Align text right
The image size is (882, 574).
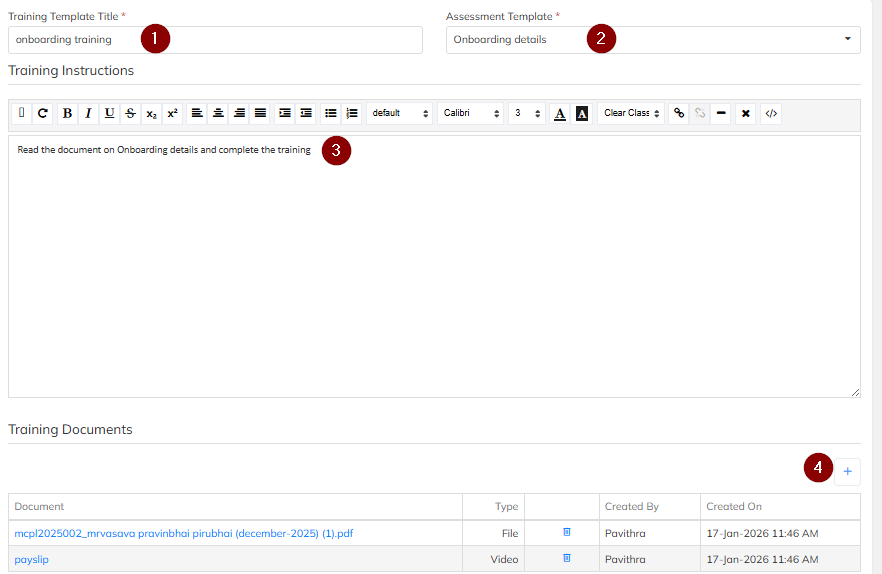point(239,113)
